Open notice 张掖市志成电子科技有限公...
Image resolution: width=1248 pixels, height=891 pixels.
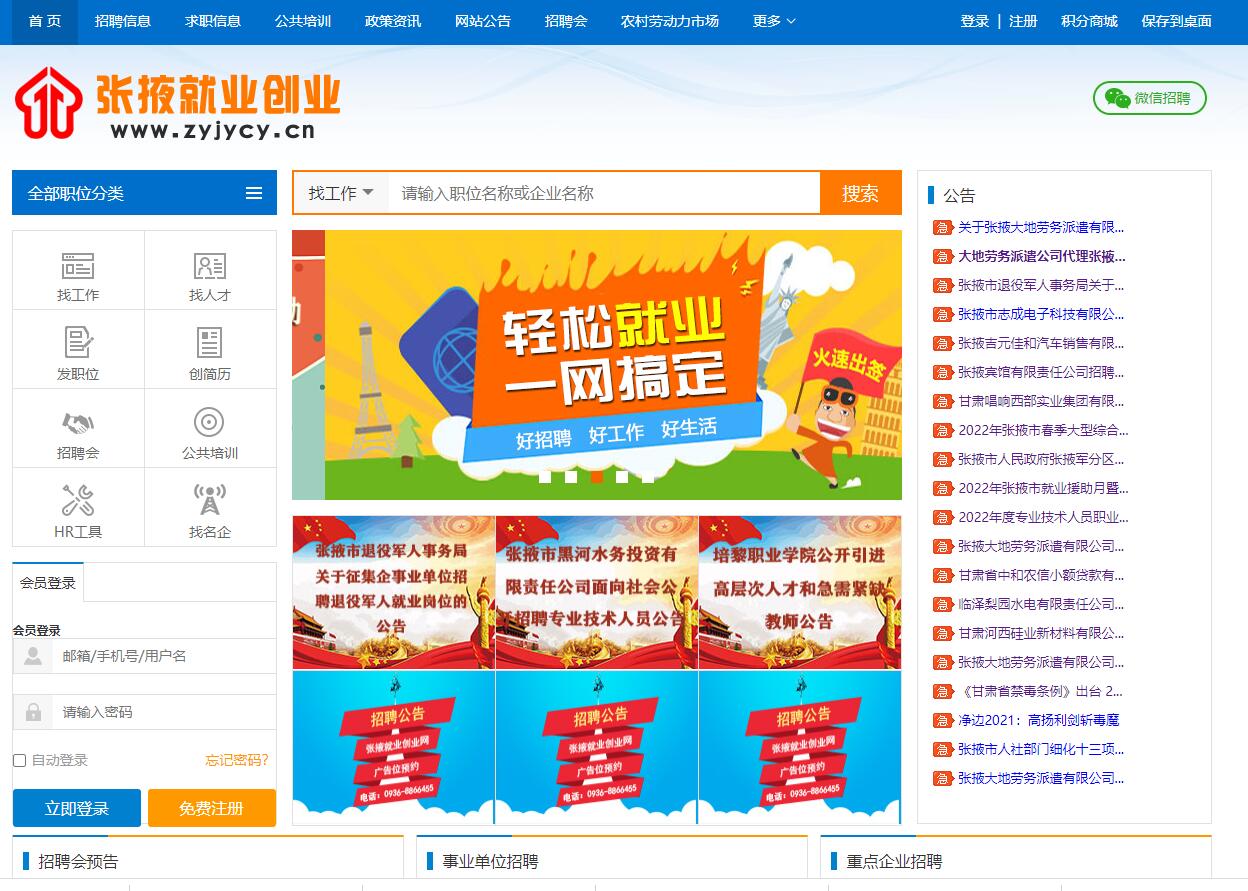click(x=1042, y=314)
